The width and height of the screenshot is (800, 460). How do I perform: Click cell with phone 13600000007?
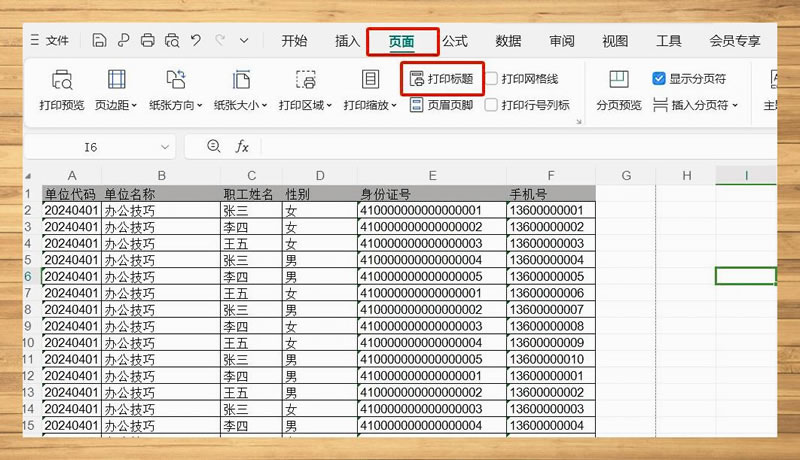[551, 310]
